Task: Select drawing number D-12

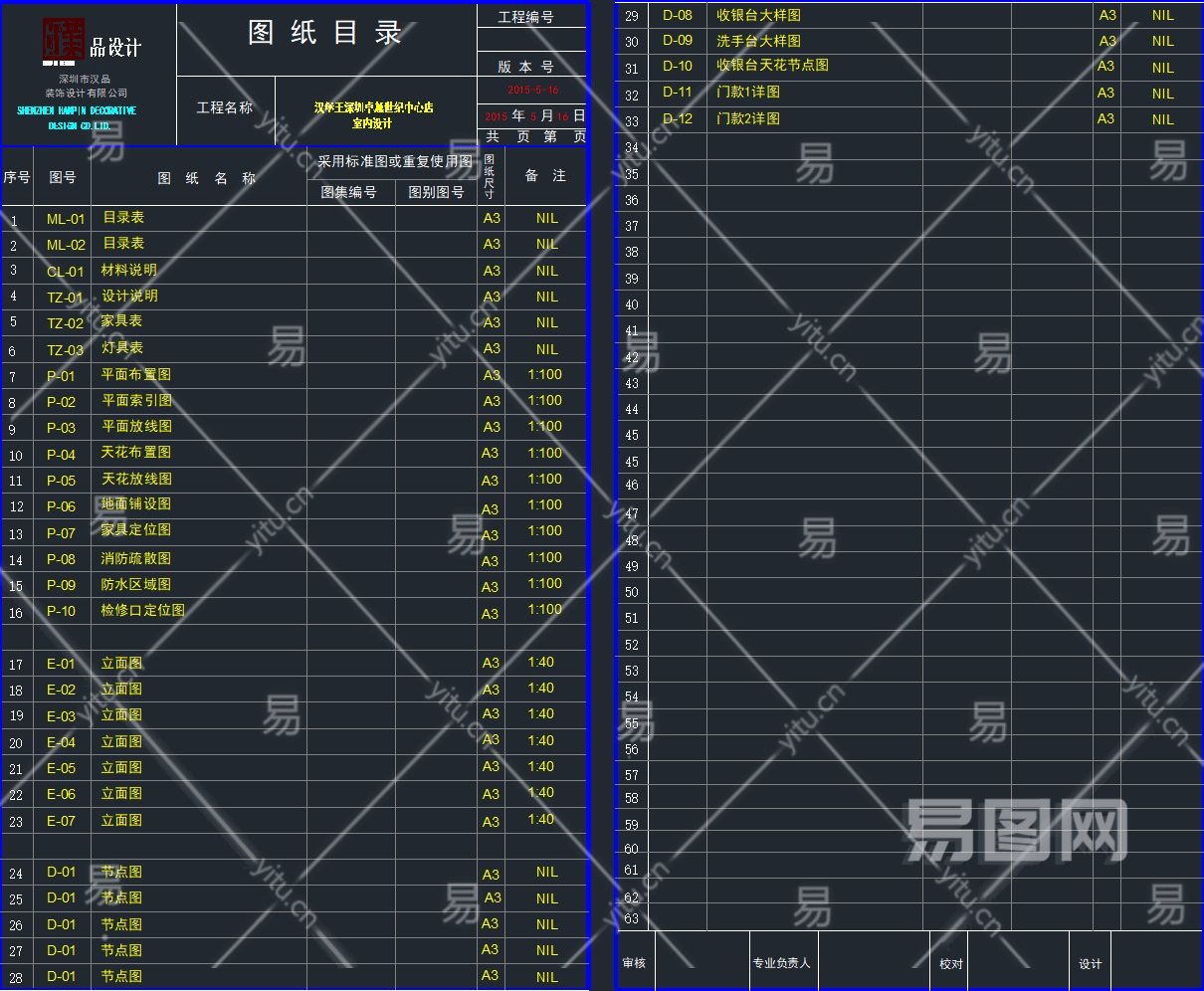Action: [678, 118]
